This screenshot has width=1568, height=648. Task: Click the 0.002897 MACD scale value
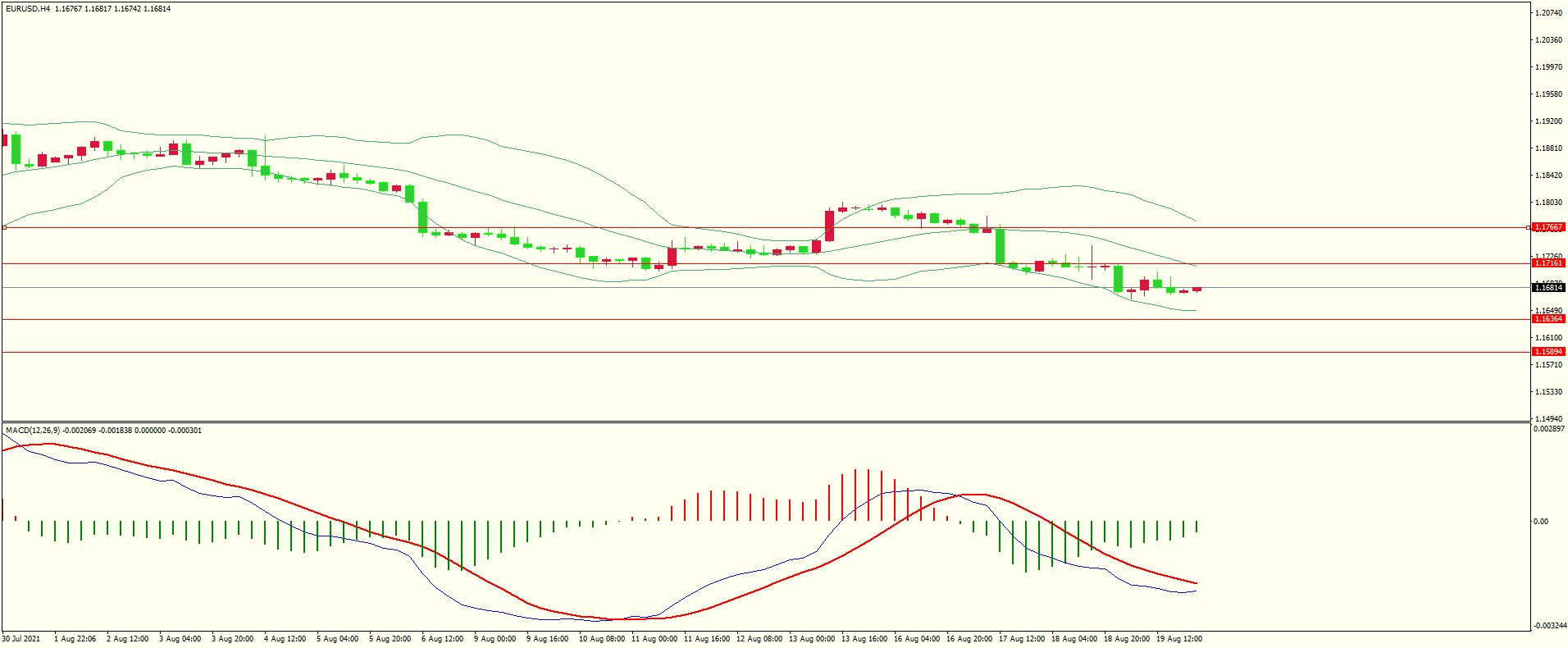(x=1549, y=429)
